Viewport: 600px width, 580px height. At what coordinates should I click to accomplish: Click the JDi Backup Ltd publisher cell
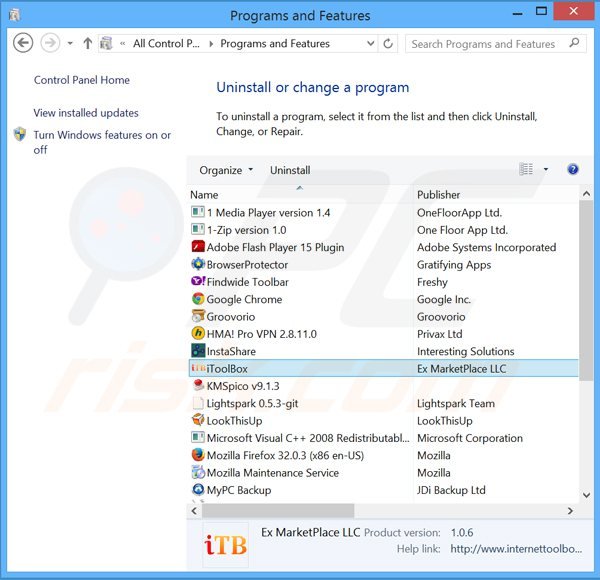tap(451, 490)
